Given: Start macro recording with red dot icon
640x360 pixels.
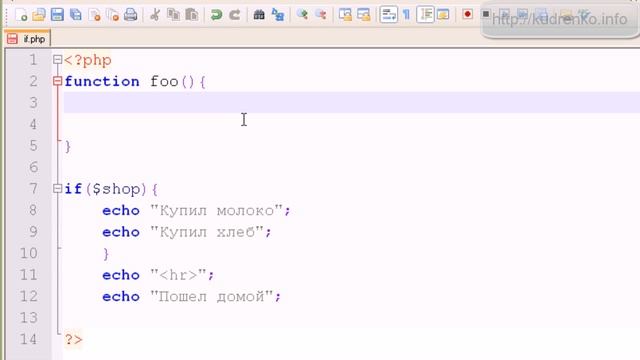Looking at the screenshot, I should [x=467, y=14].
